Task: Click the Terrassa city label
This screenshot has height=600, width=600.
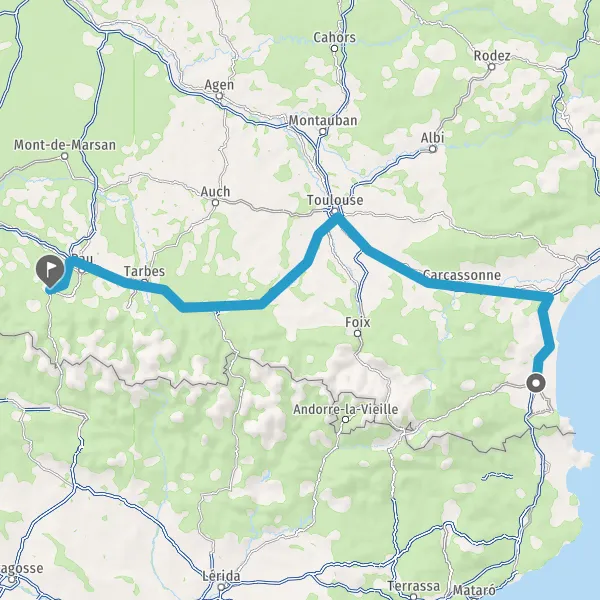Action: click(413, 586)
